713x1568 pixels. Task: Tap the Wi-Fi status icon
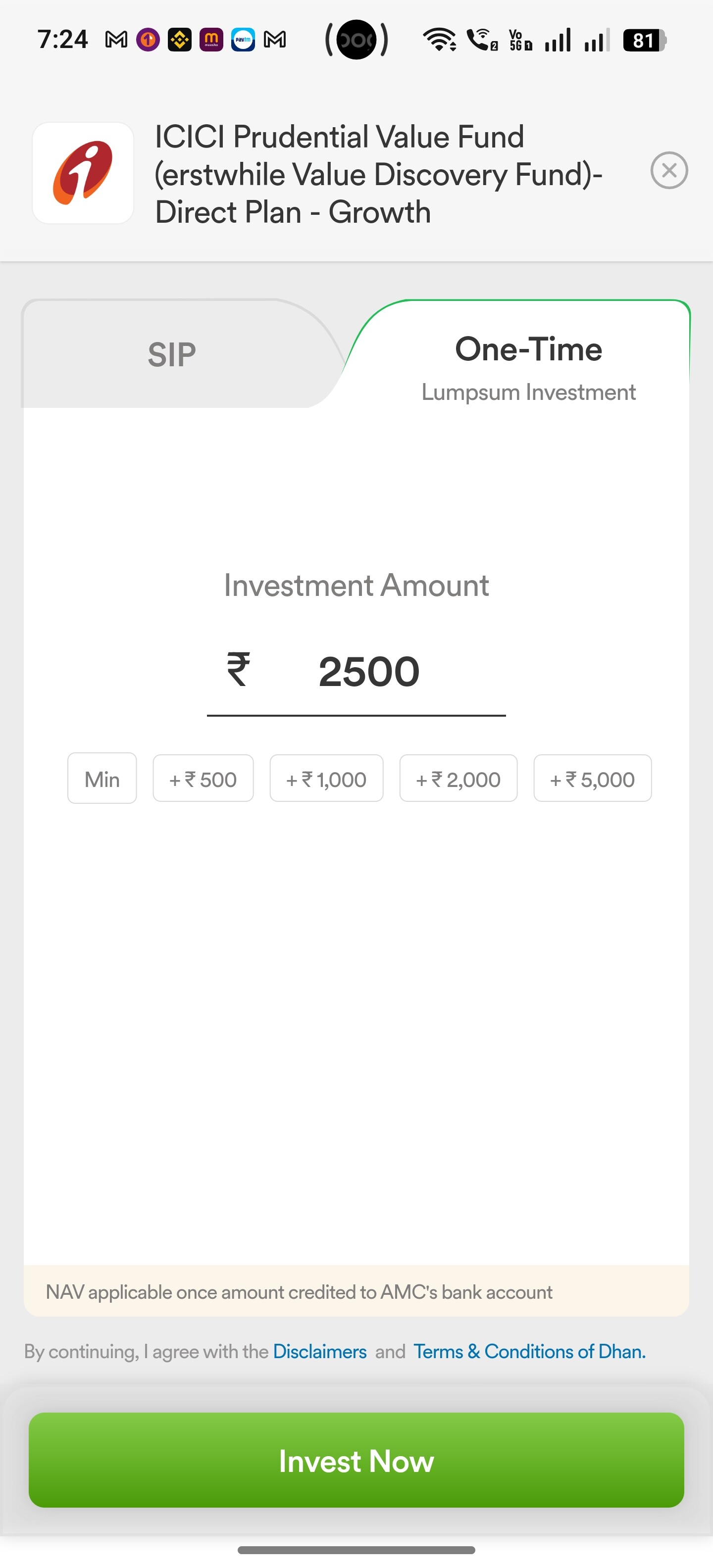pyautogui.click(x=440, y=40)
